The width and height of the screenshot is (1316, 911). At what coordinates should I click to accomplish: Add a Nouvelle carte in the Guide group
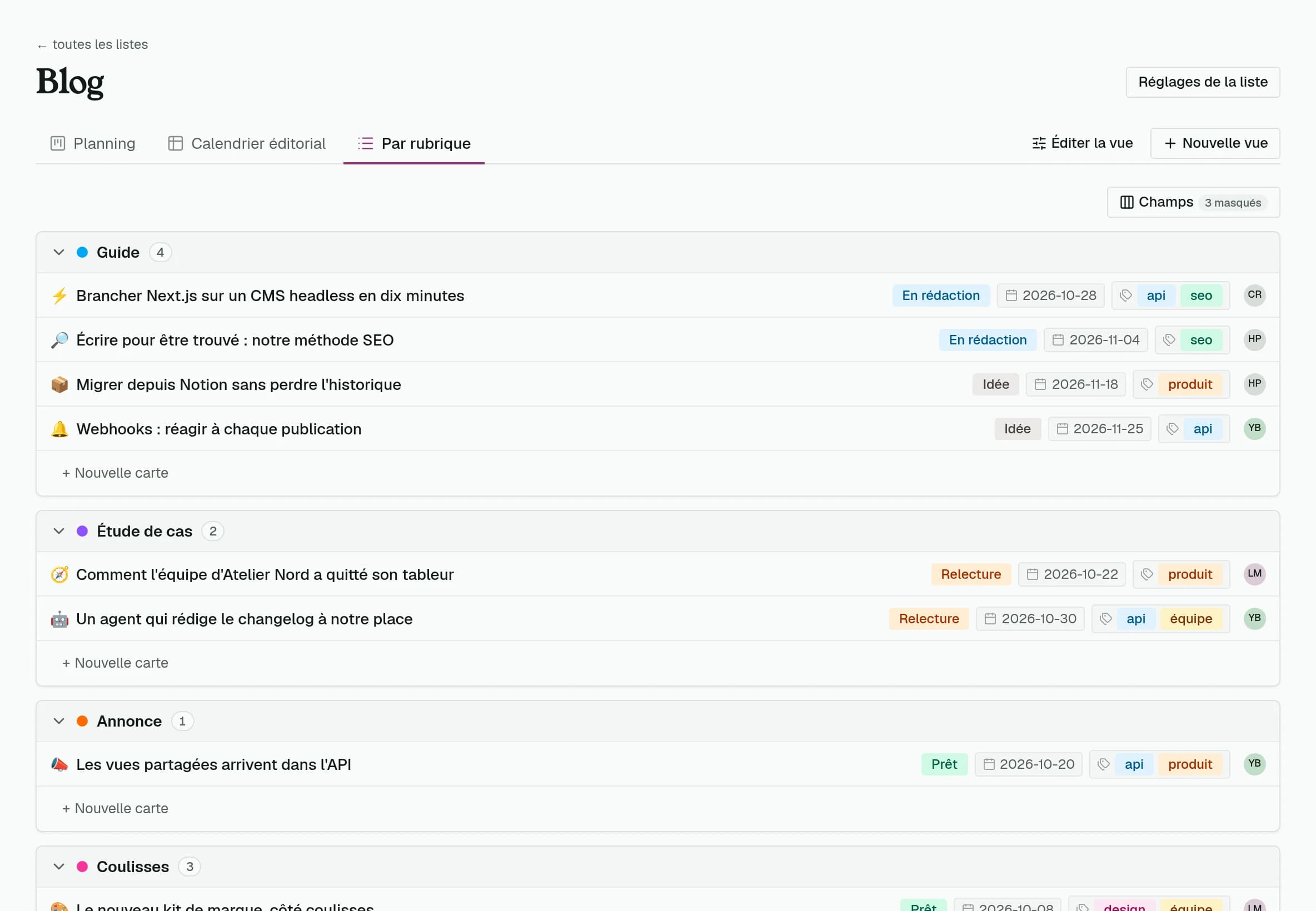114,473
